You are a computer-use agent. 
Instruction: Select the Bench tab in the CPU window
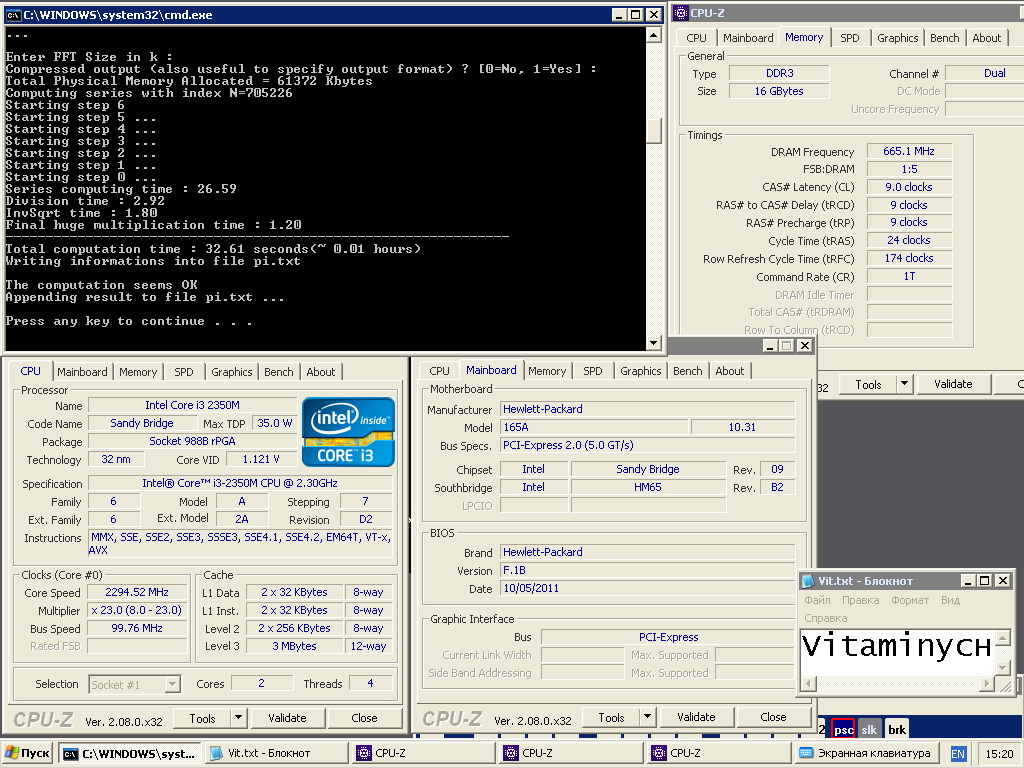pos(279,372)
